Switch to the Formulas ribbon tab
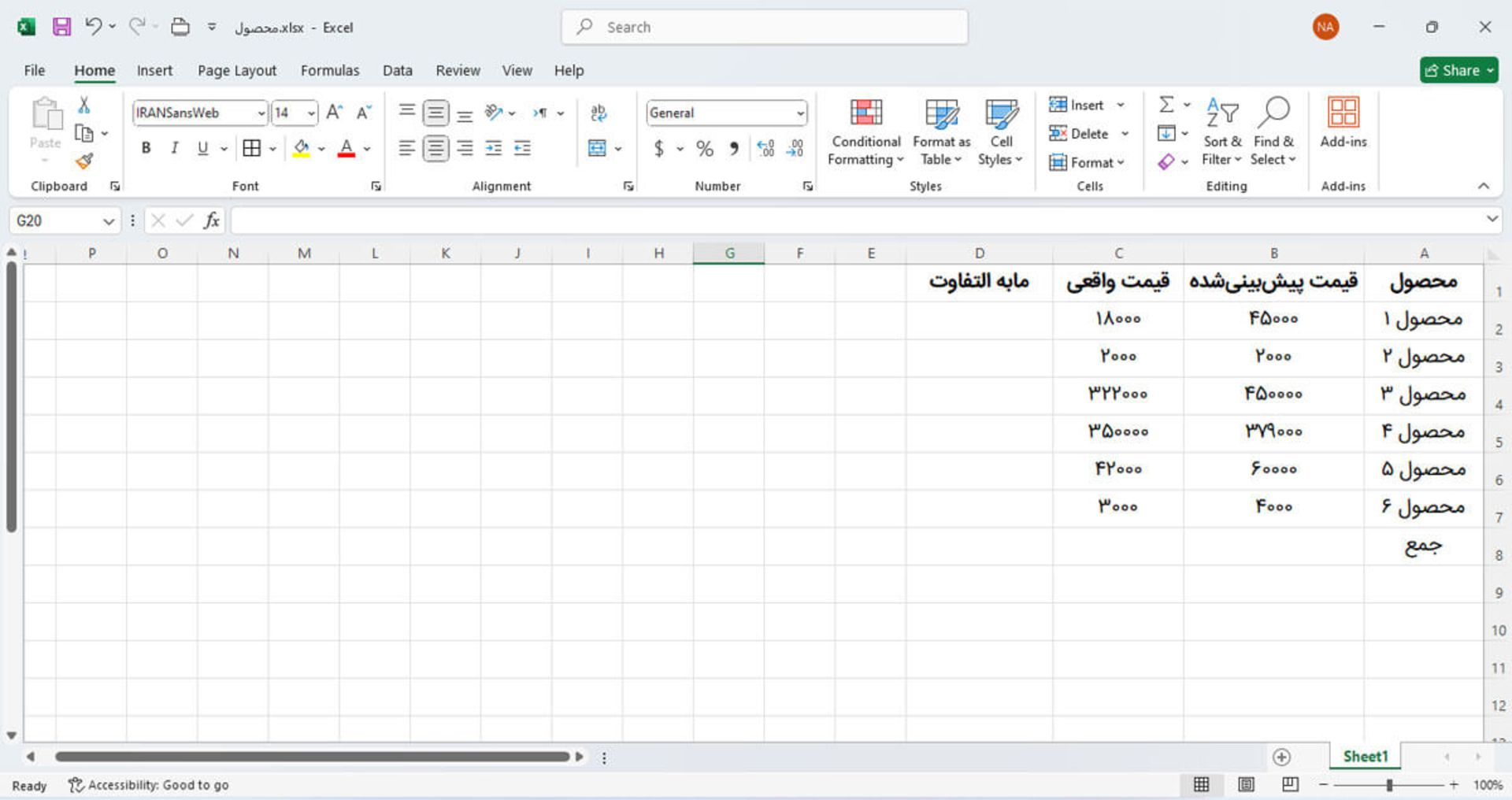 [330, 70]
